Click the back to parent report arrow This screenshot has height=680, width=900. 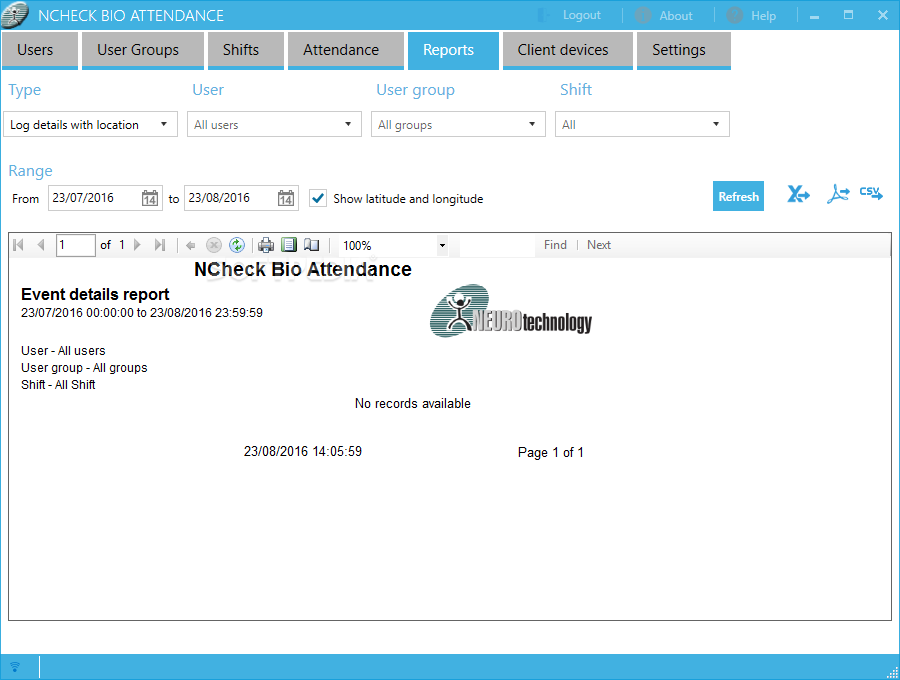(191, 246)
